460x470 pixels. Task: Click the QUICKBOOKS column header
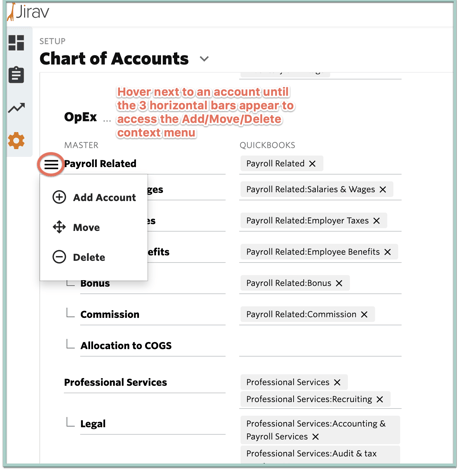tap(267, 145)
